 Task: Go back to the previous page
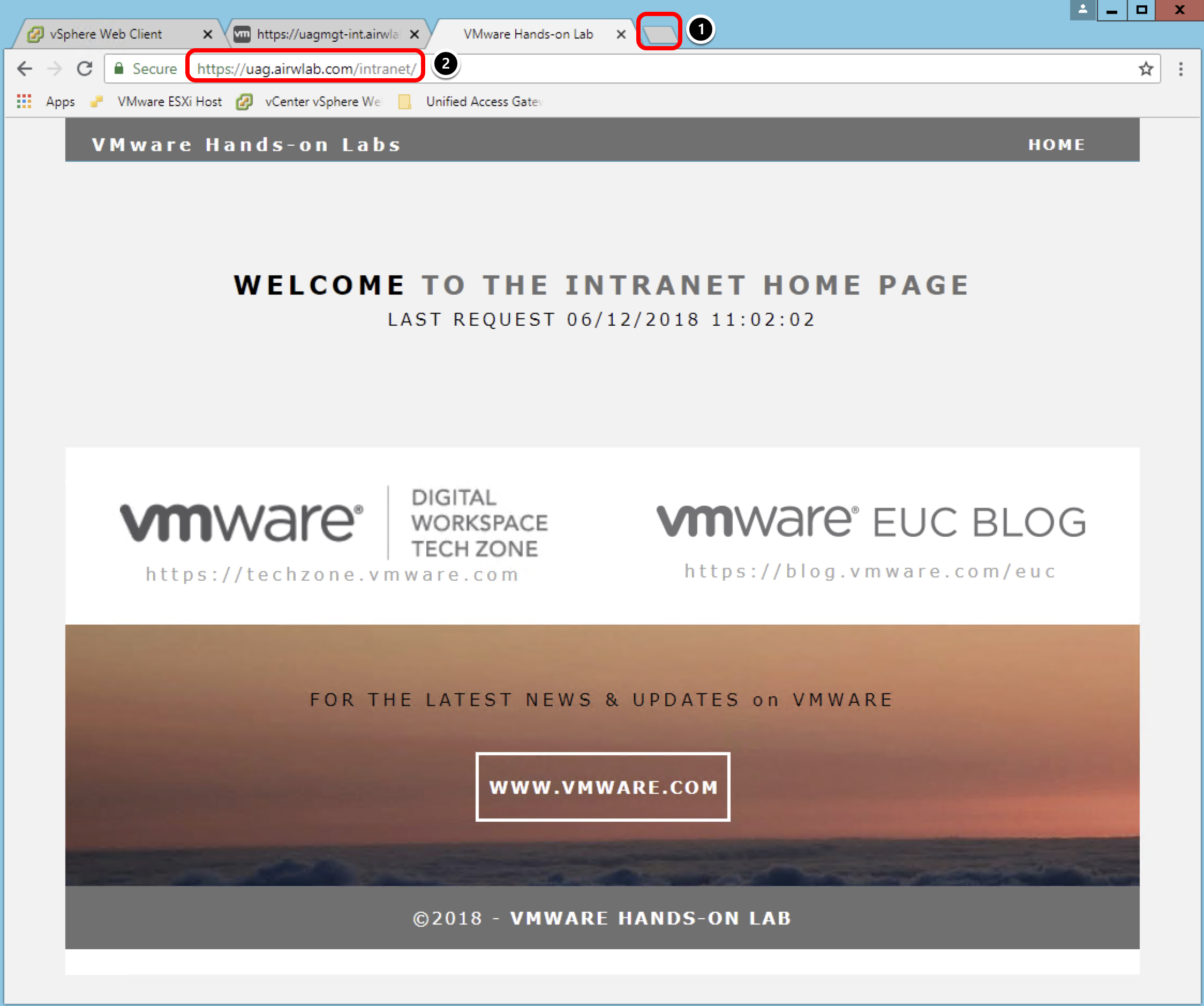coord(25,69)
